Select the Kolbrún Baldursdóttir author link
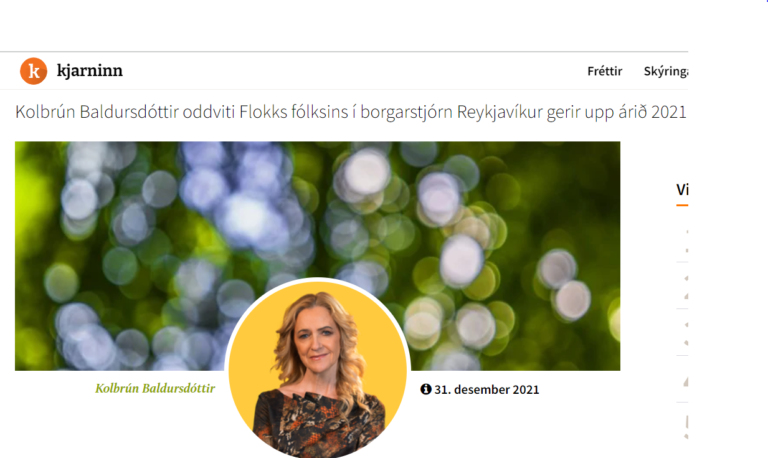Viewport: 768px width, 458px height. (155, 388)
